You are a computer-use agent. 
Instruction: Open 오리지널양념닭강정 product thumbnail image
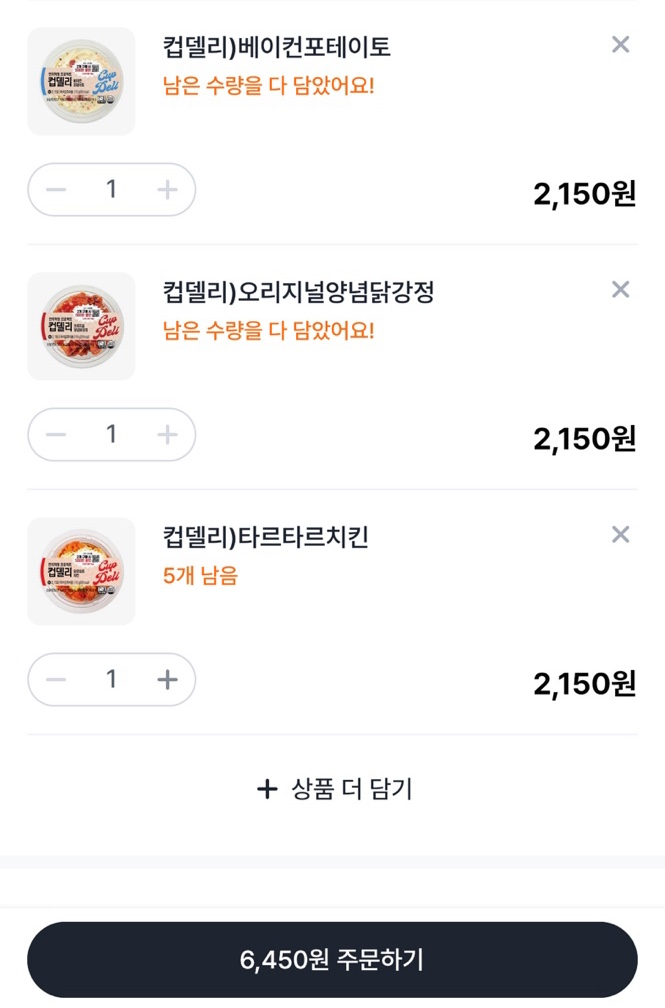81,326
